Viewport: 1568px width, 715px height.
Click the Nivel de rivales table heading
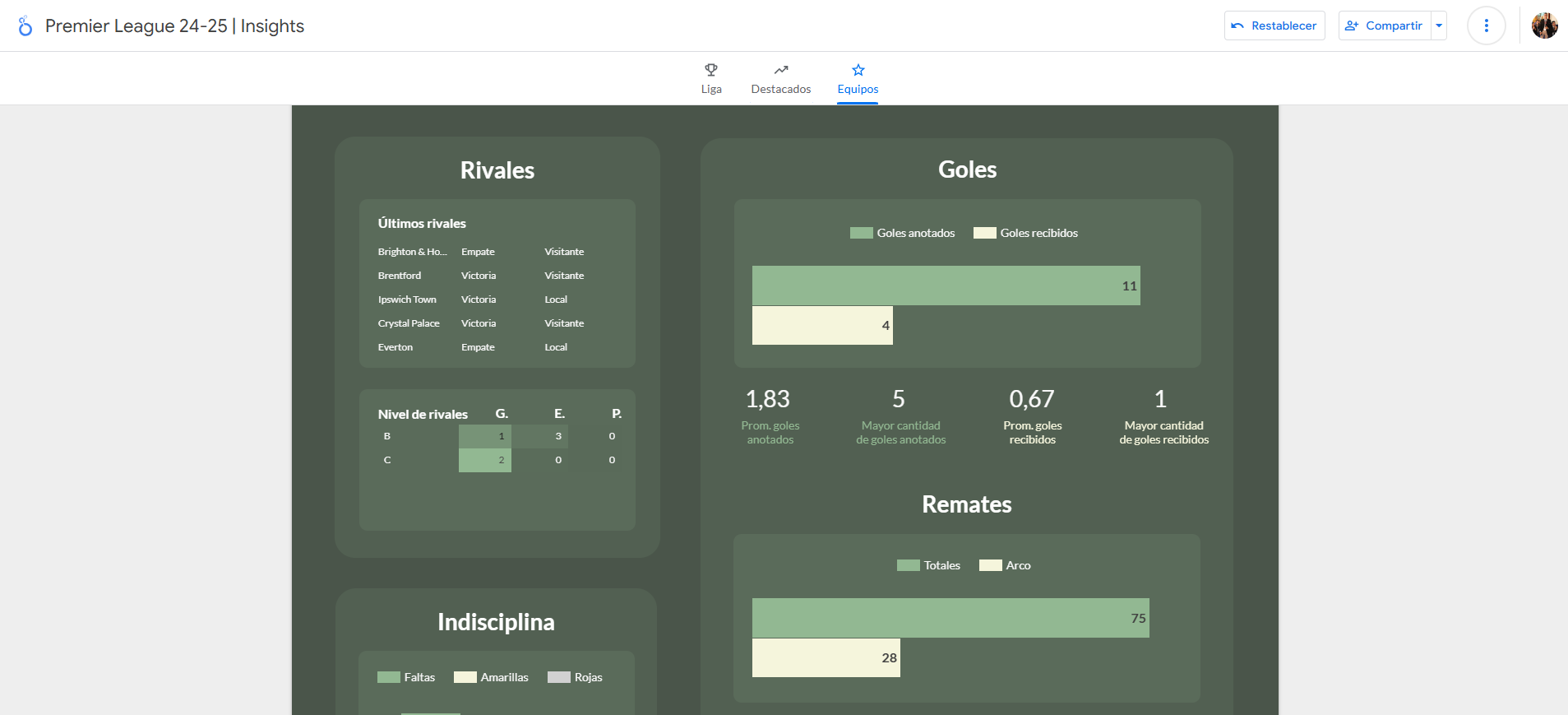point(423,414)
